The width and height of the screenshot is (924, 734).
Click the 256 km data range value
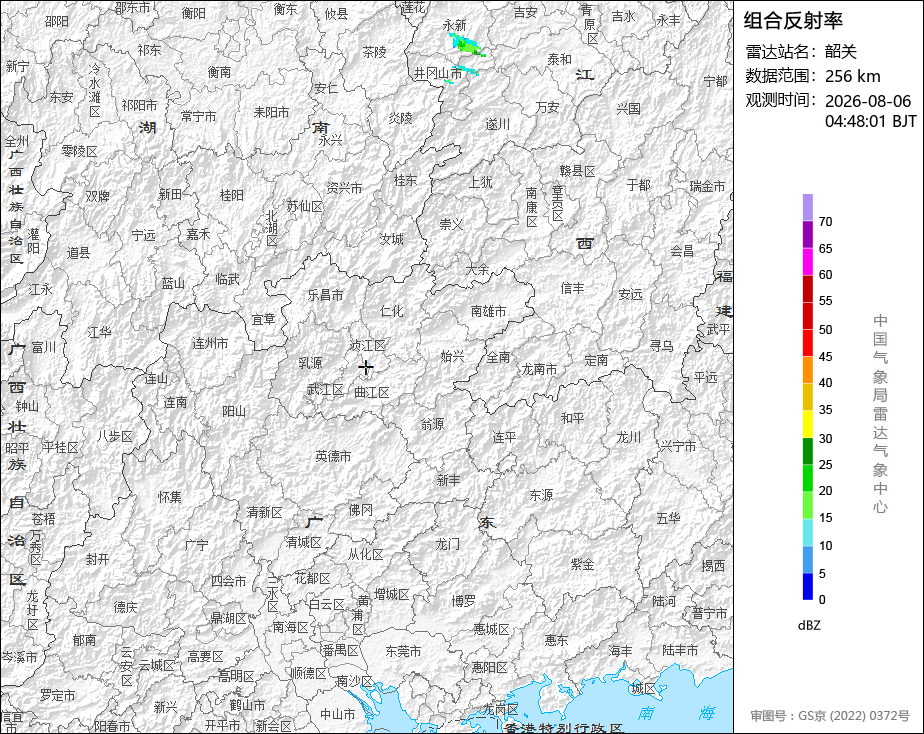pyautogui.click(x=853, y=76)
